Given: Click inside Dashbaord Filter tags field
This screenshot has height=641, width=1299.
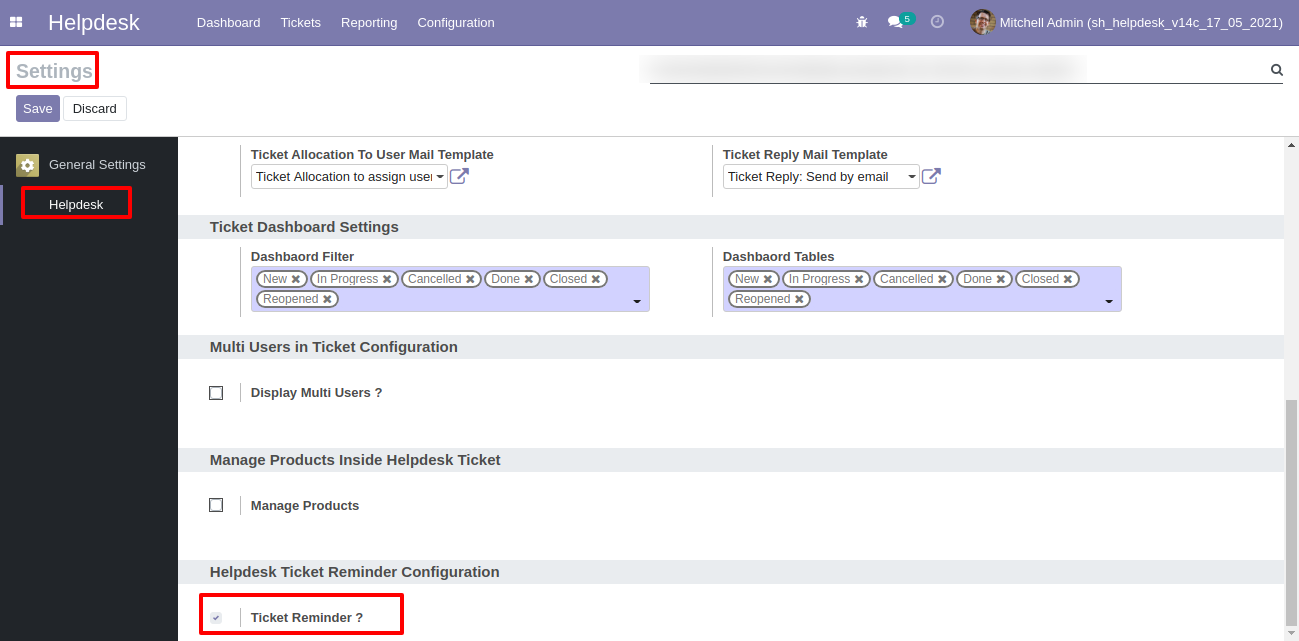Looking at the screenshot, I should [x=450, y=289].
